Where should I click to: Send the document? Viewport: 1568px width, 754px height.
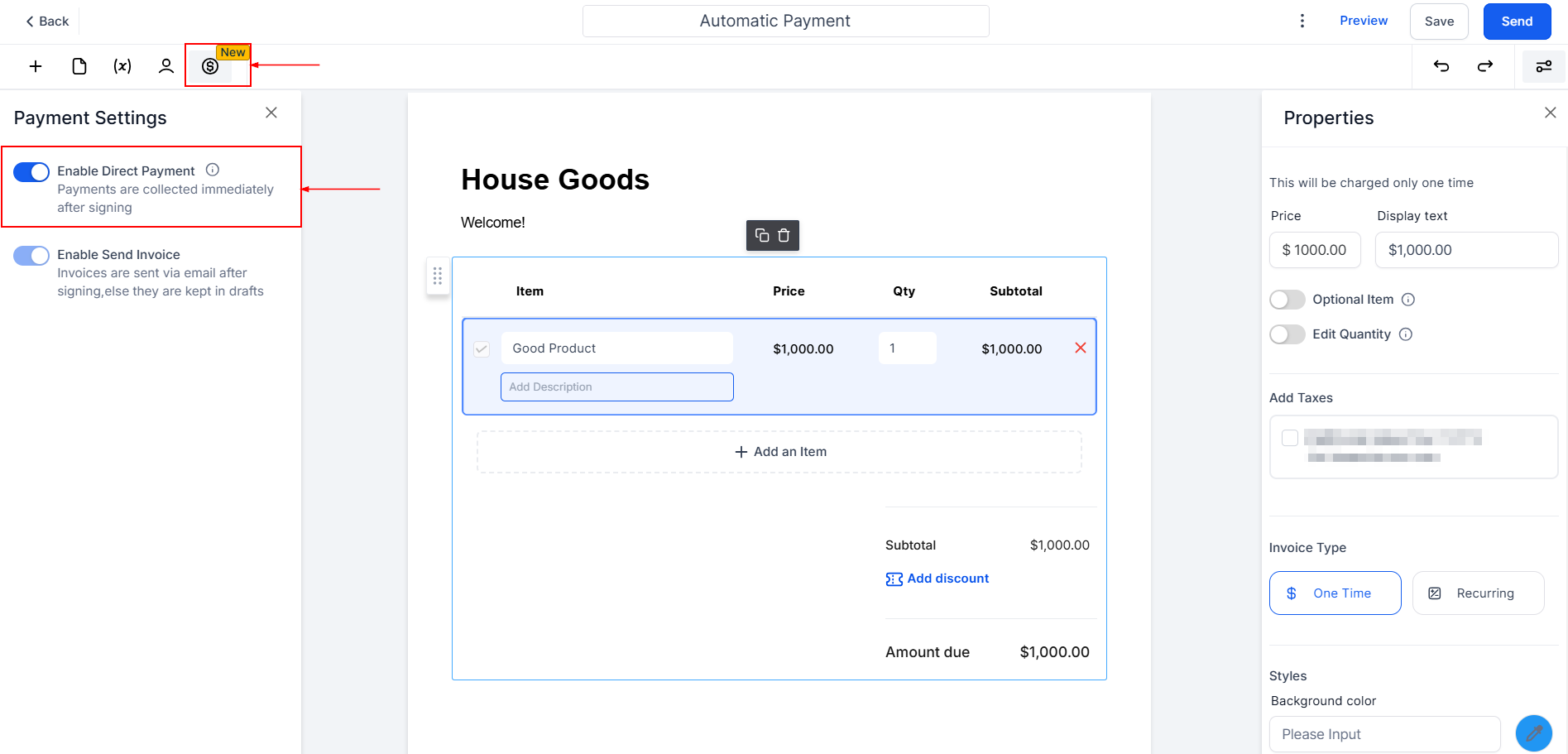click(1517, 22)
